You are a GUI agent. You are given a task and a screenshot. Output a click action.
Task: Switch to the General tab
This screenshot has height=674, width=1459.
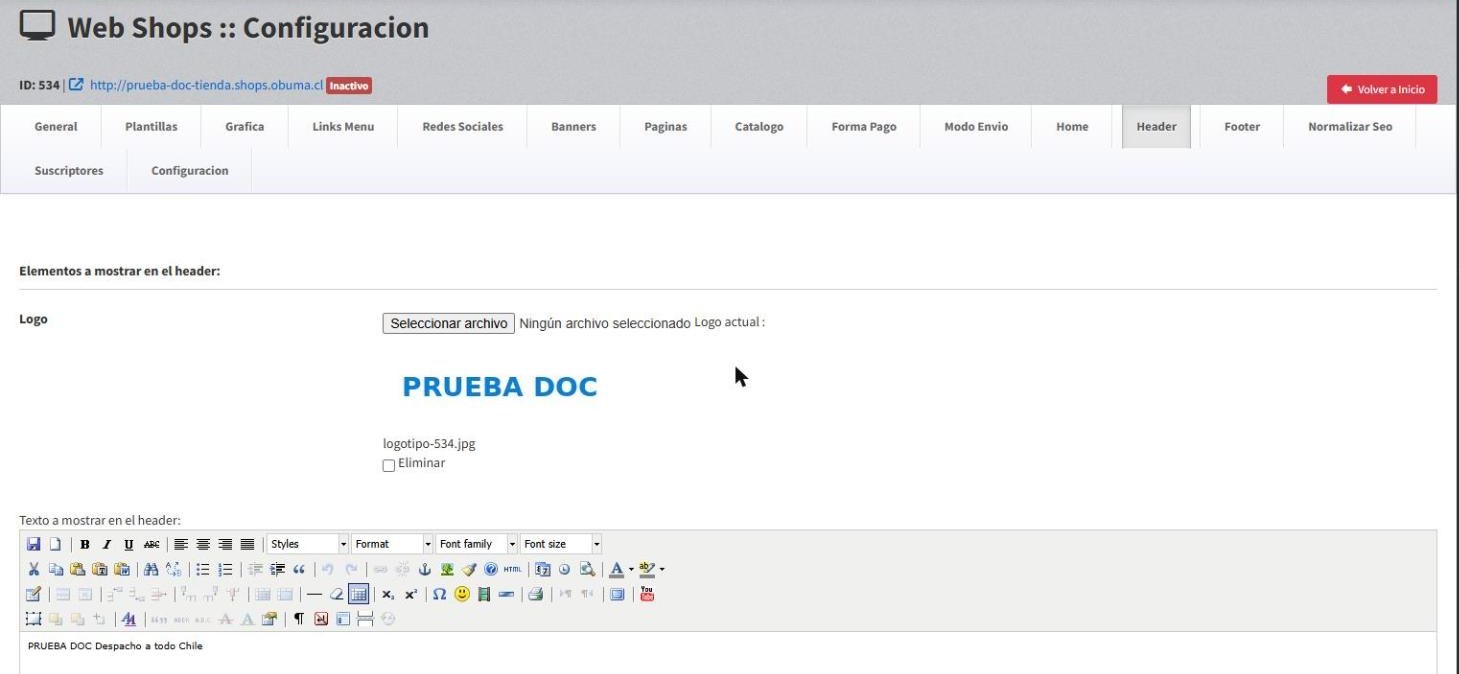(x=56, y=127)
